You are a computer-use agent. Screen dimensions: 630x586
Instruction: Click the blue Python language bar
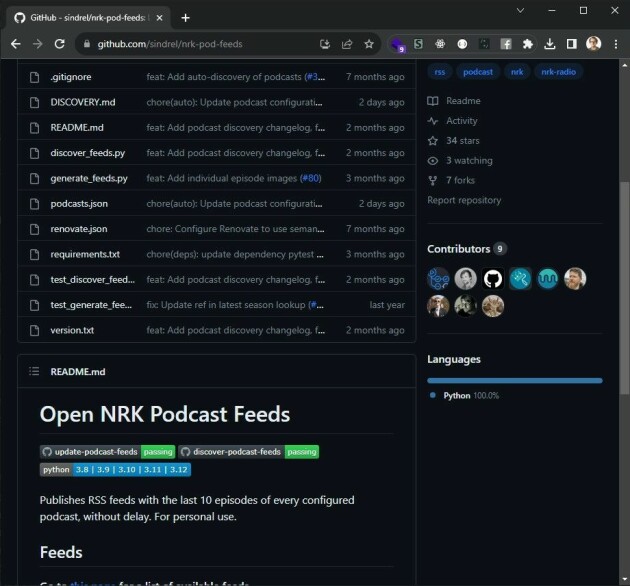pyautogui.click(x=515, y=380)
